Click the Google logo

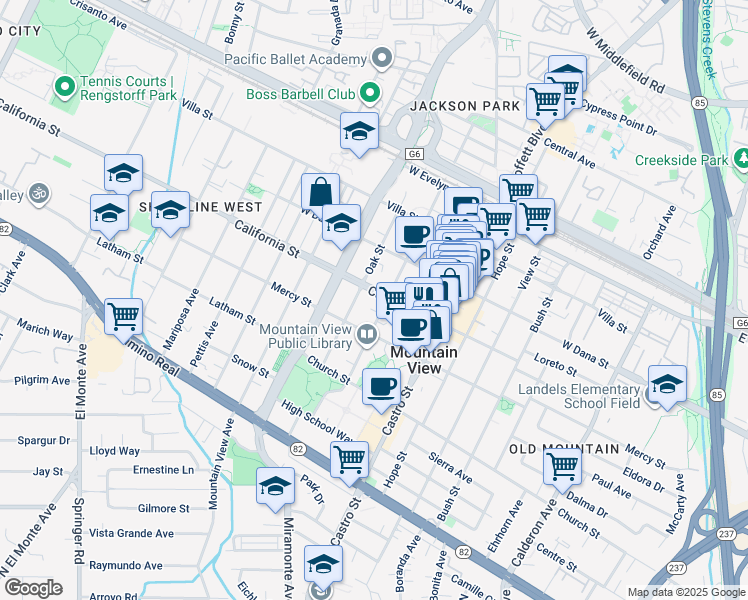pos(33,588)
